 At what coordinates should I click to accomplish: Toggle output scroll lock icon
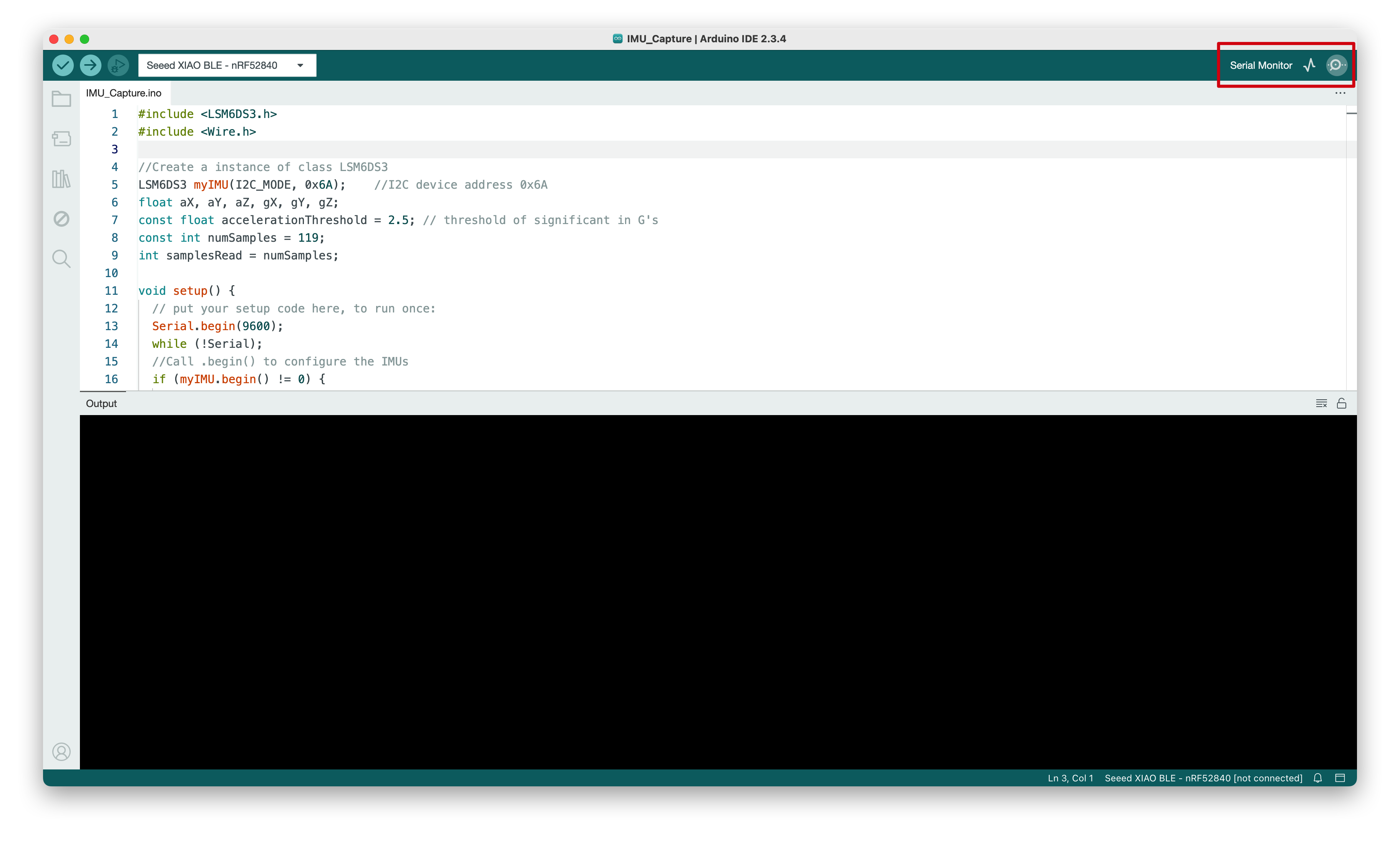click(x=1342, y=404)
